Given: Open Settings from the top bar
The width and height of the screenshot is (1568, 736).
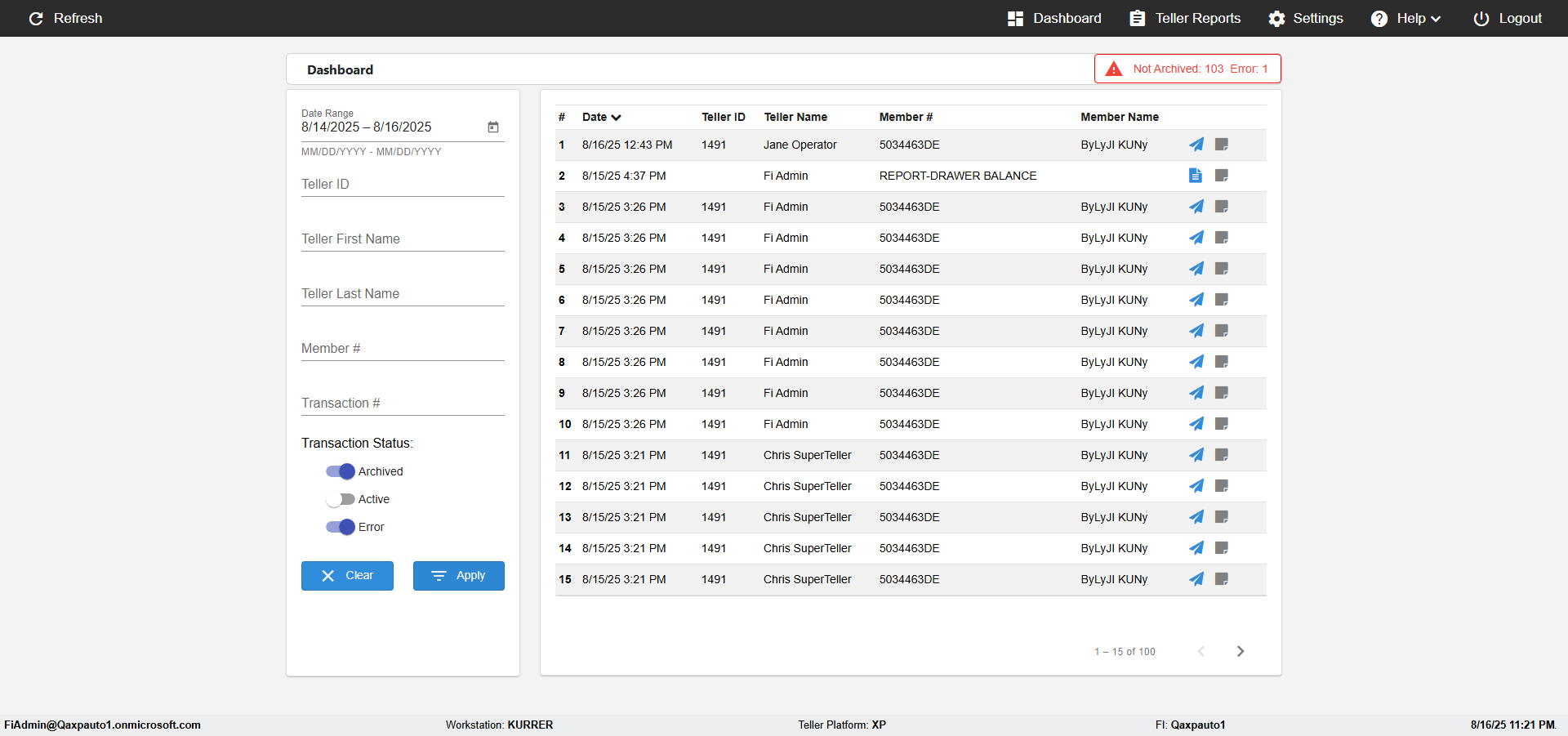Looking at the screenshot, I should point(1306,18).
